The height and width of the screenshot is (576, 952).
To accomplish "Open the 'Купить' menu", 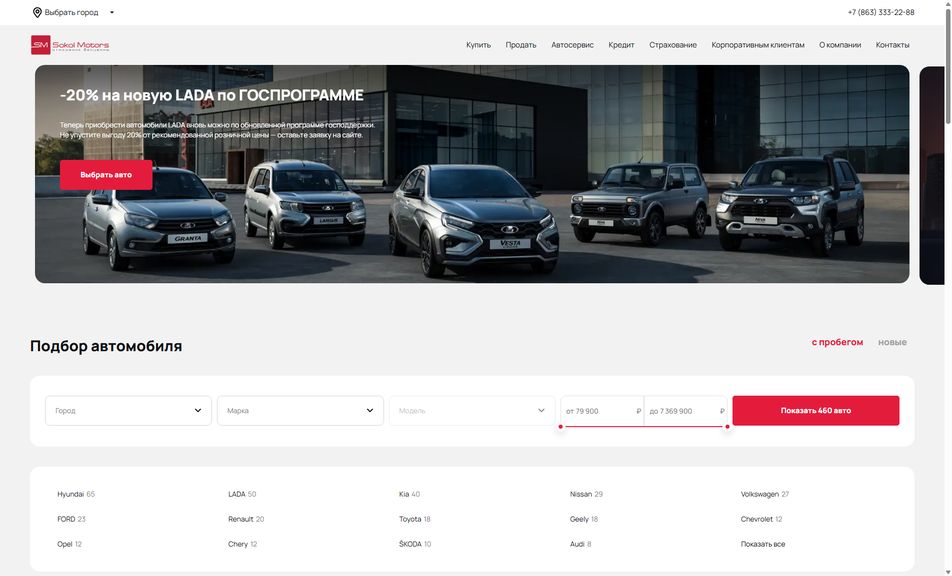I will [478, 45].
